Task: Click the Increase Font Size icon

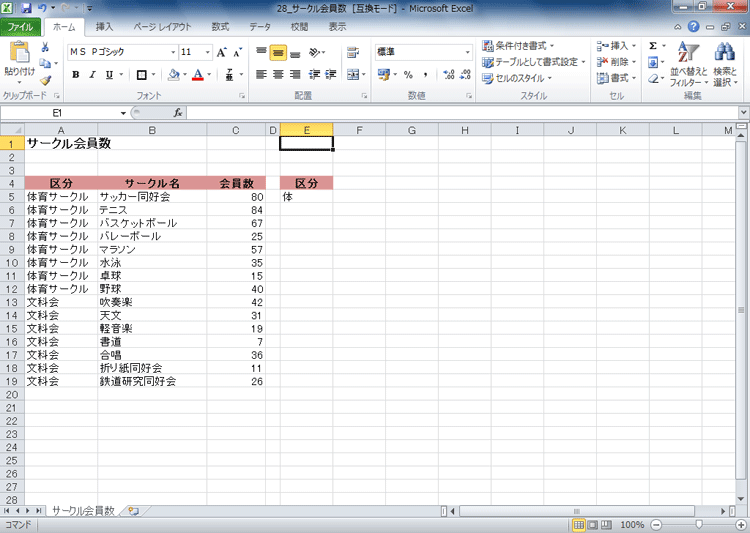Action: click(221, 52)
